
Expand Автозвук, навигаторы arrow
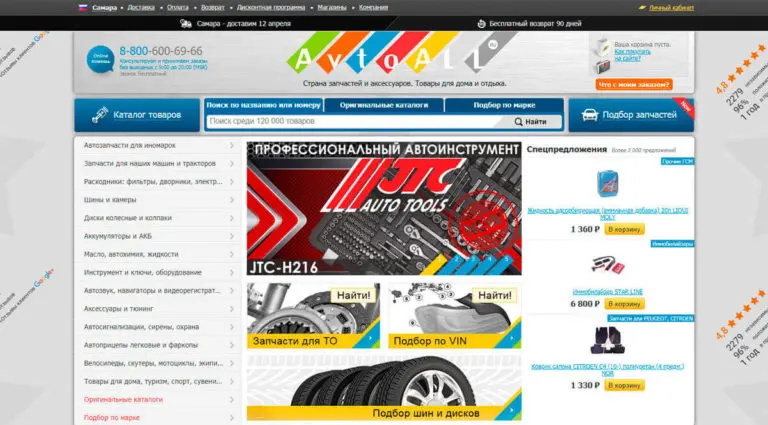[232, 290]
